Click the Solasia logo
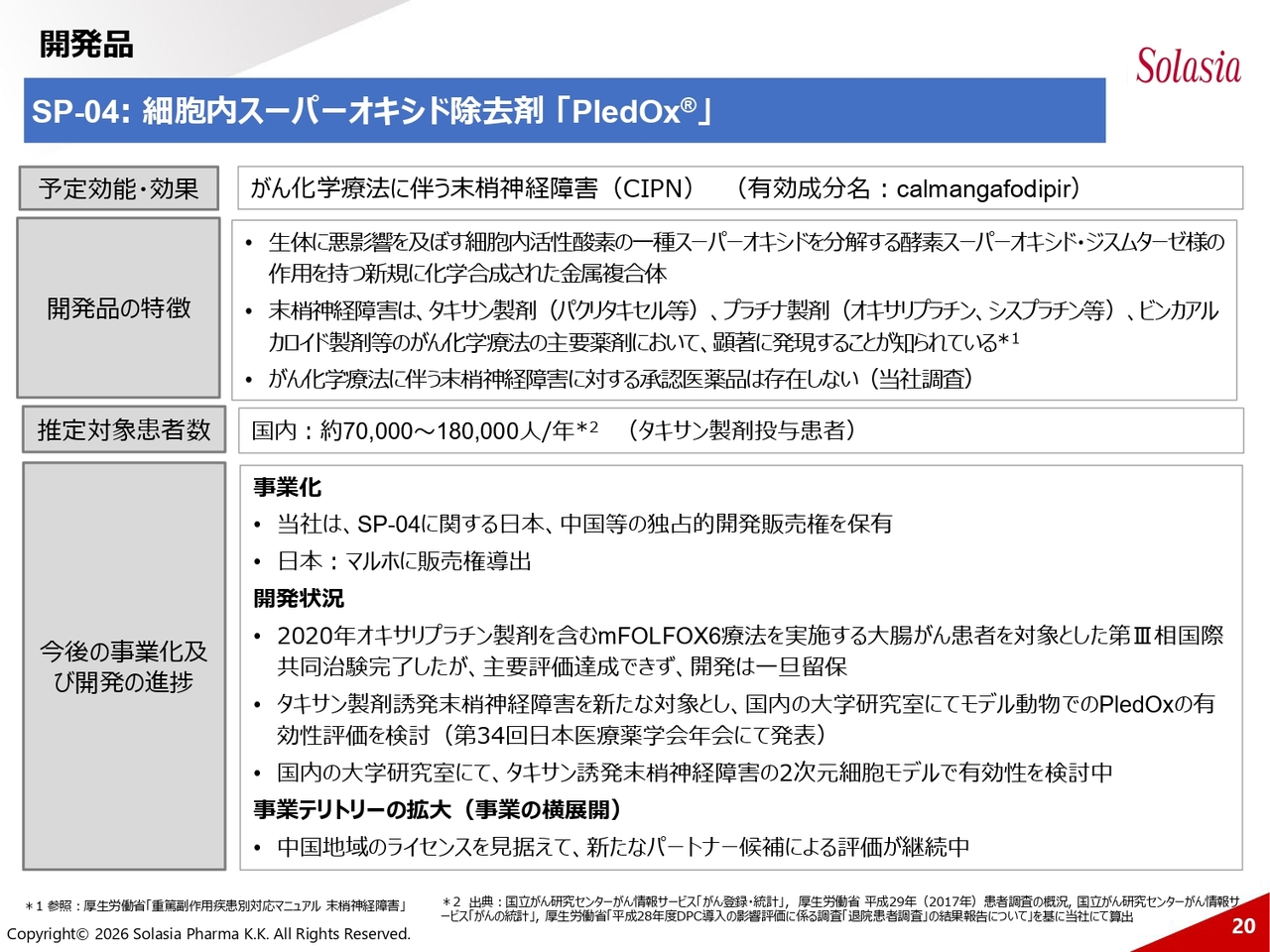Screen dimensions: 1270x952 tap(1188, 66)
